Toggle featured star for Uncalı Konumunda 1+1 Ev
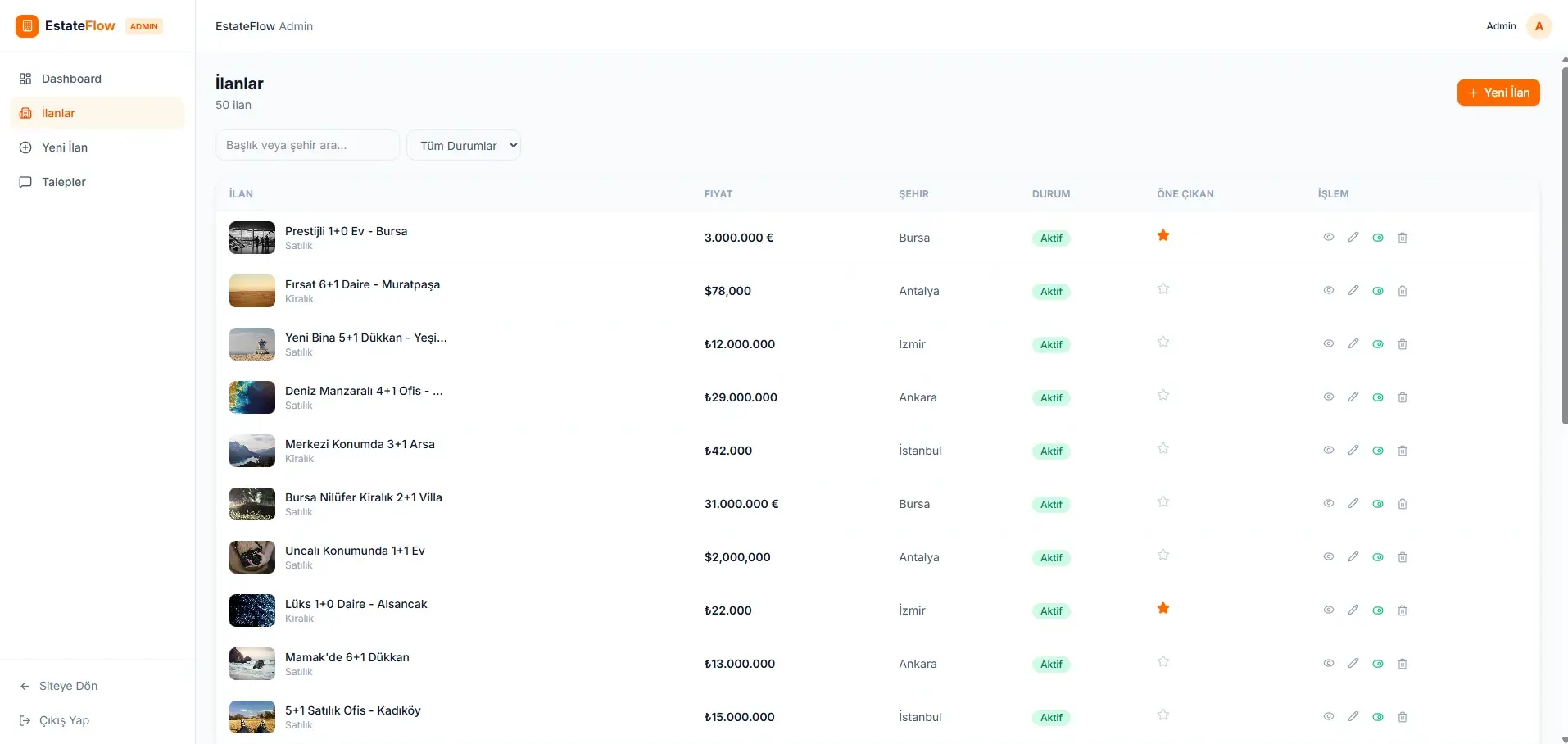 click(1163, 556)
